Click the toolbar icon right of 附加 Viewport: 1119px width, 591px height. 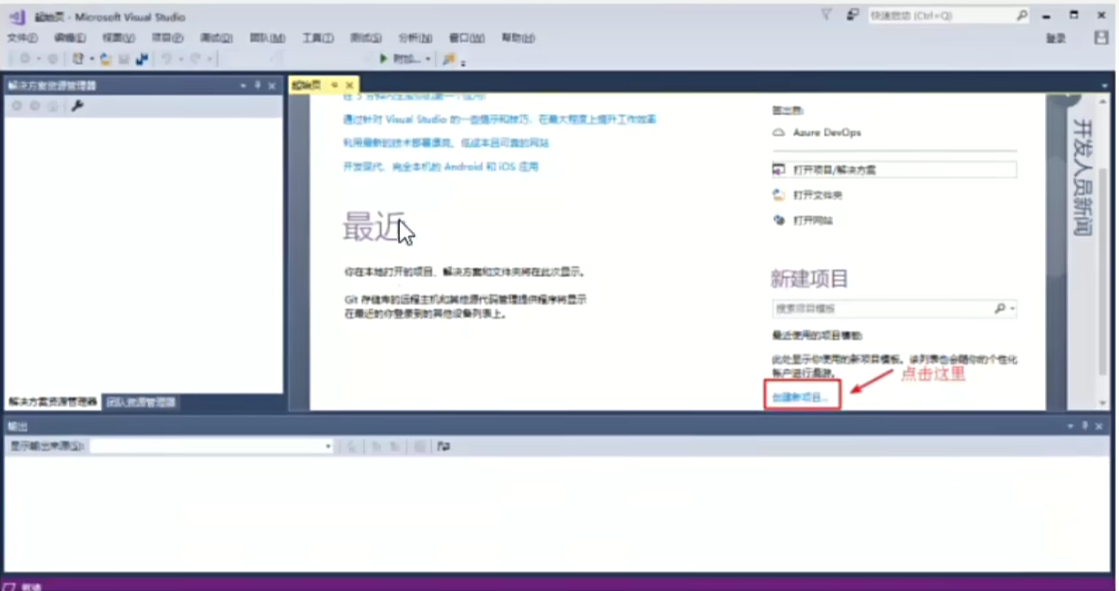point(449,59)
